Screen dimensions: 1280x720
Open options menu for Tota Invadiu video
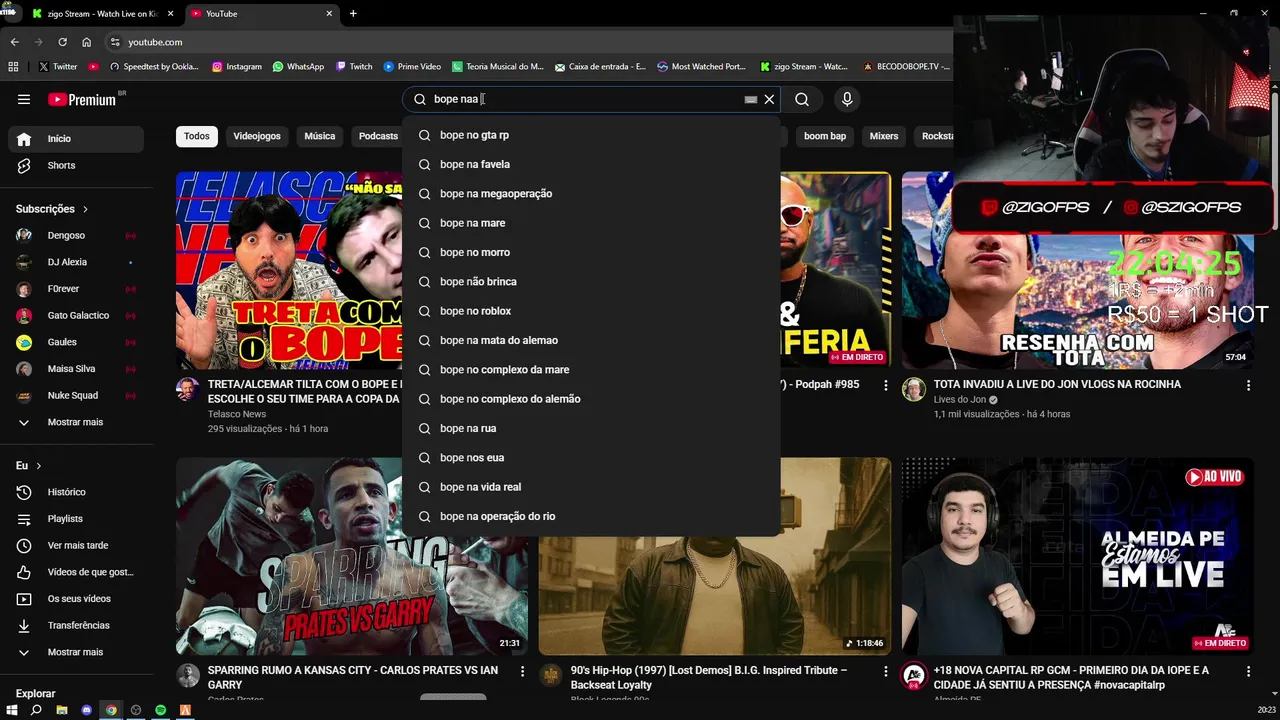1248,385
